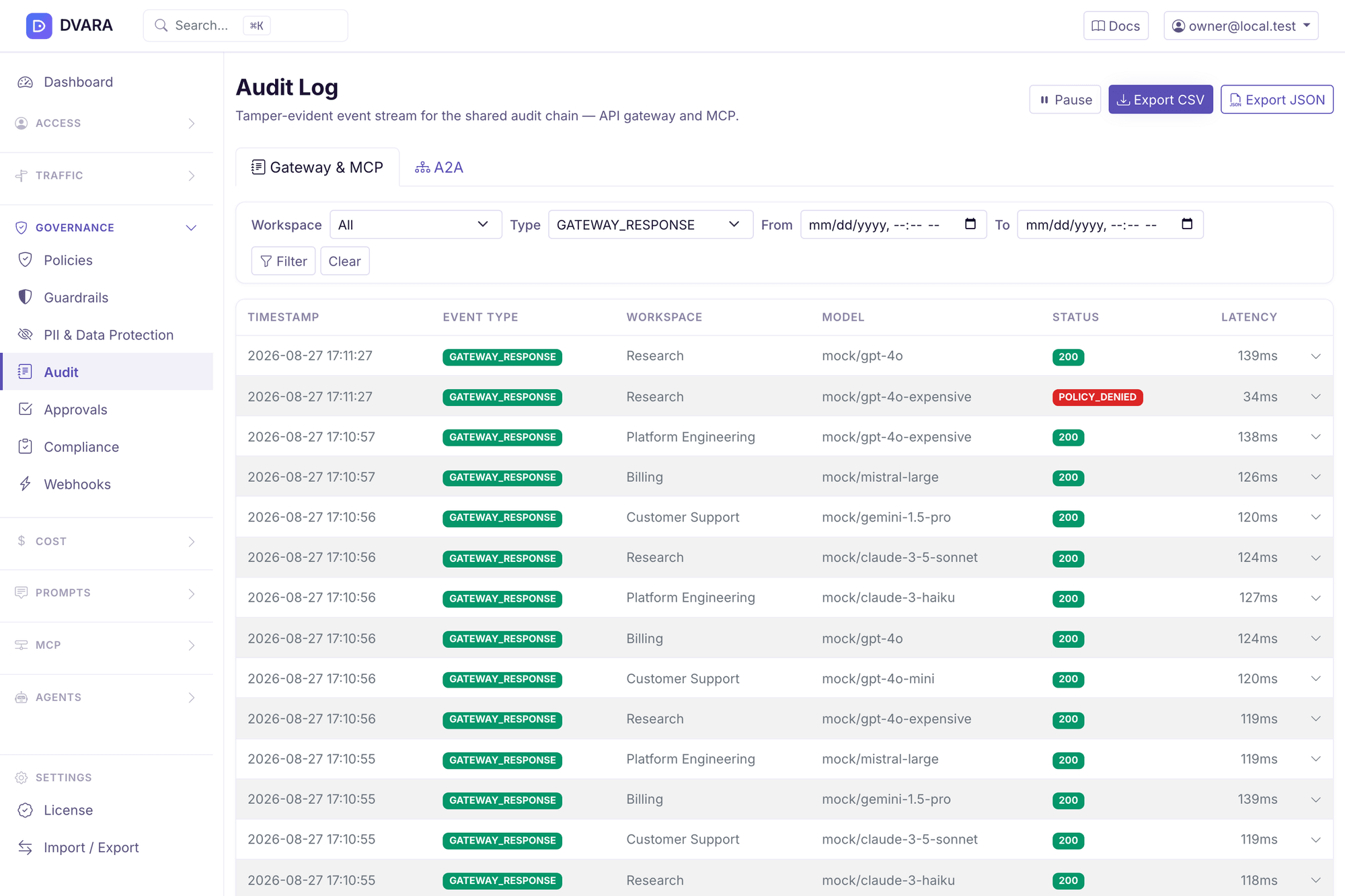Expand the 127ms claude-3-haiku row
This screenshot has width=1345, height=896.
[x=1316, y=598]
